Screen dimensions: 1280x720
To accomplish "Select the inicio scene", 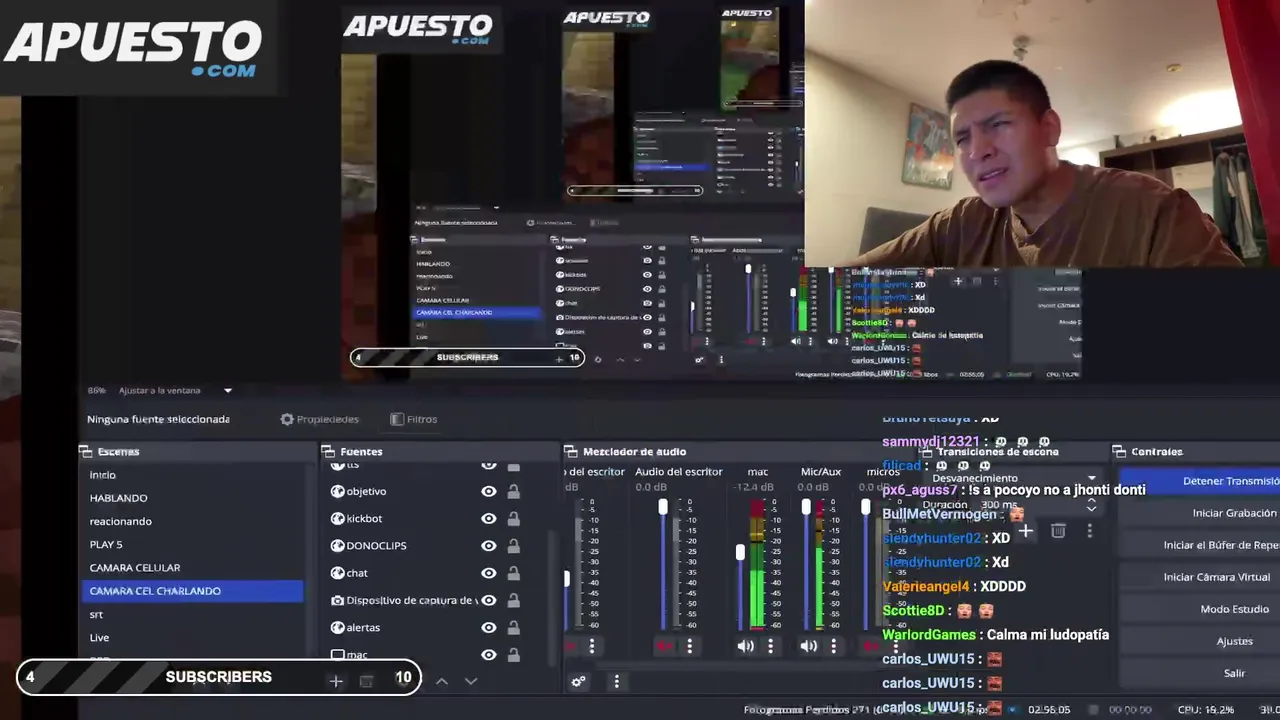I will 191,475.
